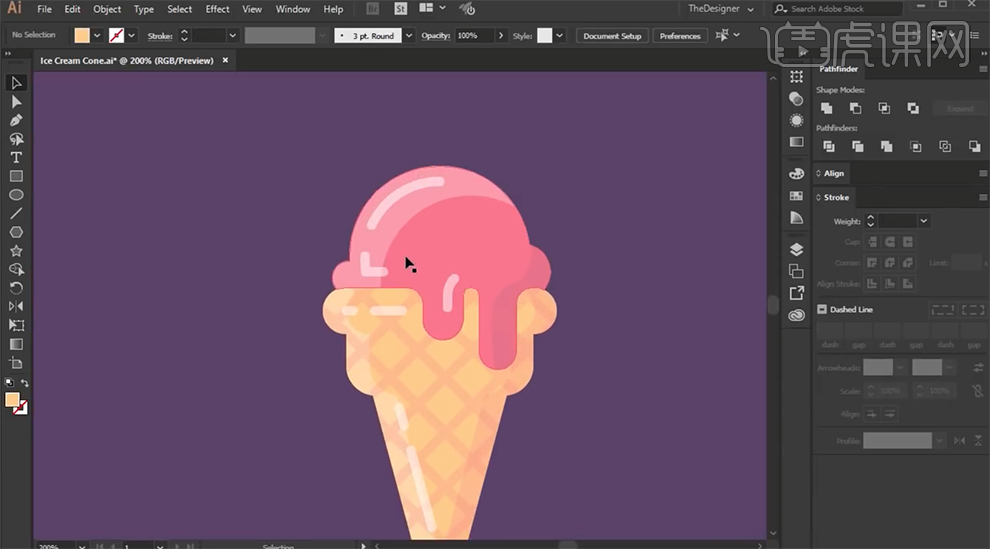The image size is (990, 549).
Task: Select the Line Segment tool
Action: pos(16,214)
